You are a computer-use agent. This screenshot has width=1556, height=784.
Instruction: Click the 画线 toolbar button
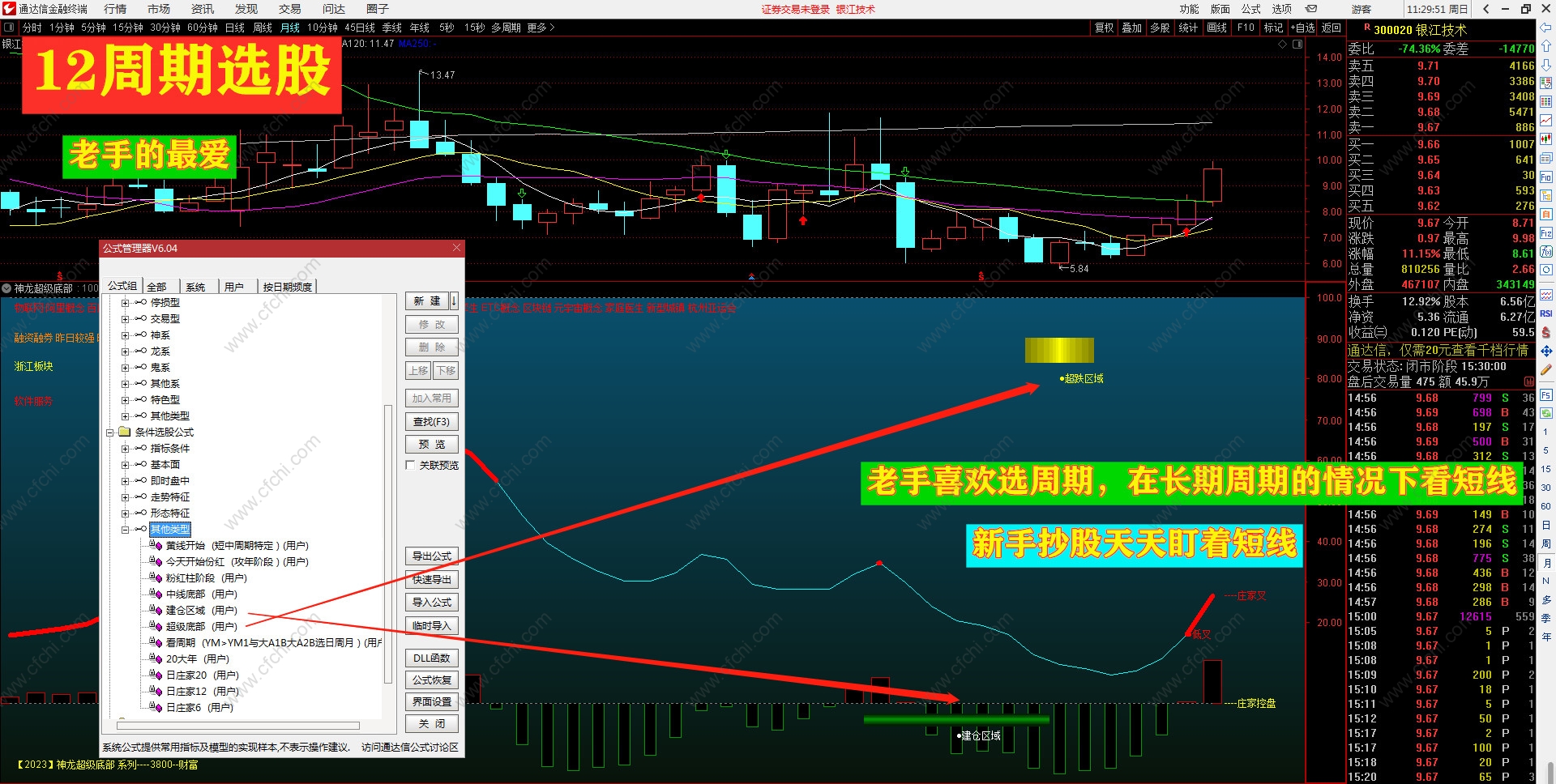(1216, 28)
